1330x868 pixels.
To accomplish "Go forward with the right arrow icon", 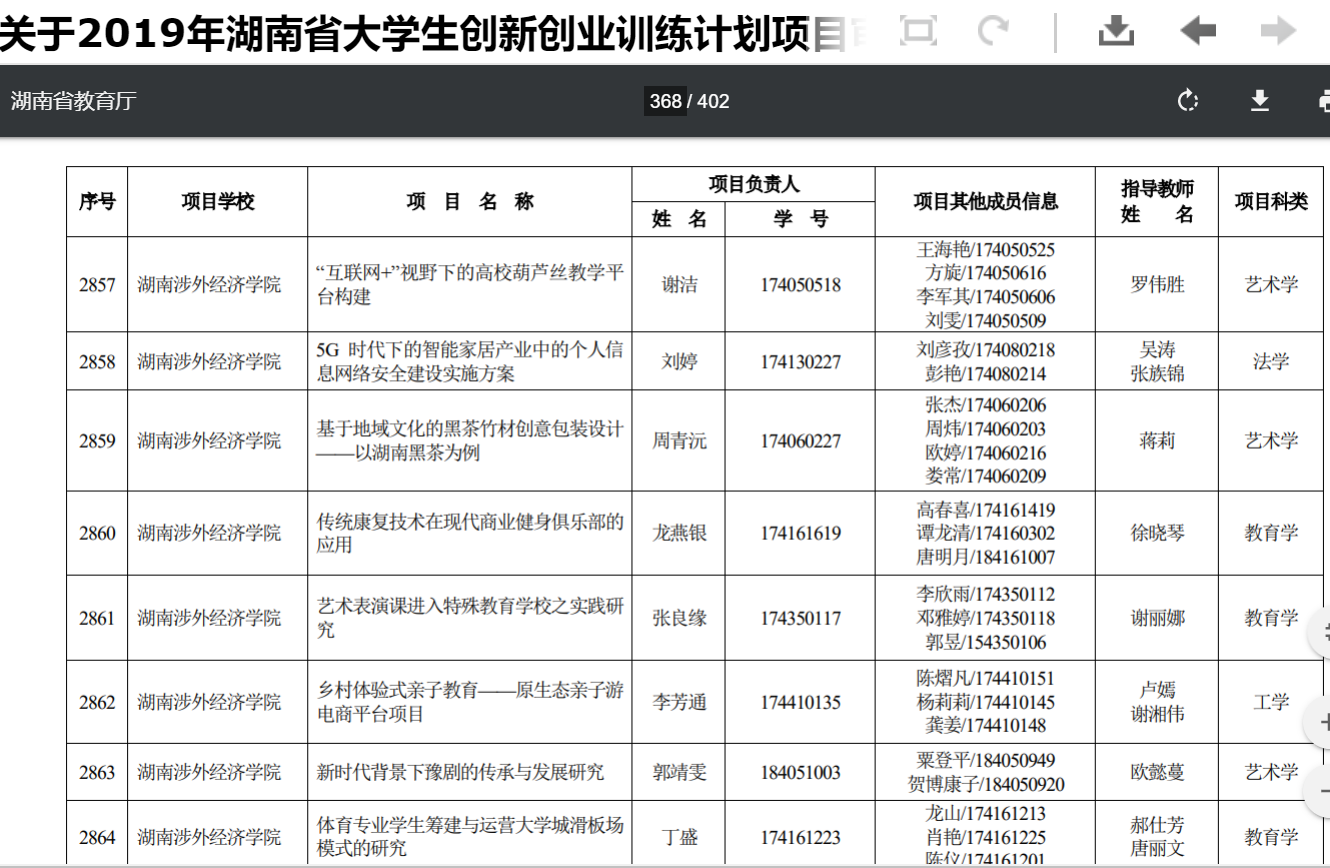I will pyautogui.click(x=1278, y=31).
